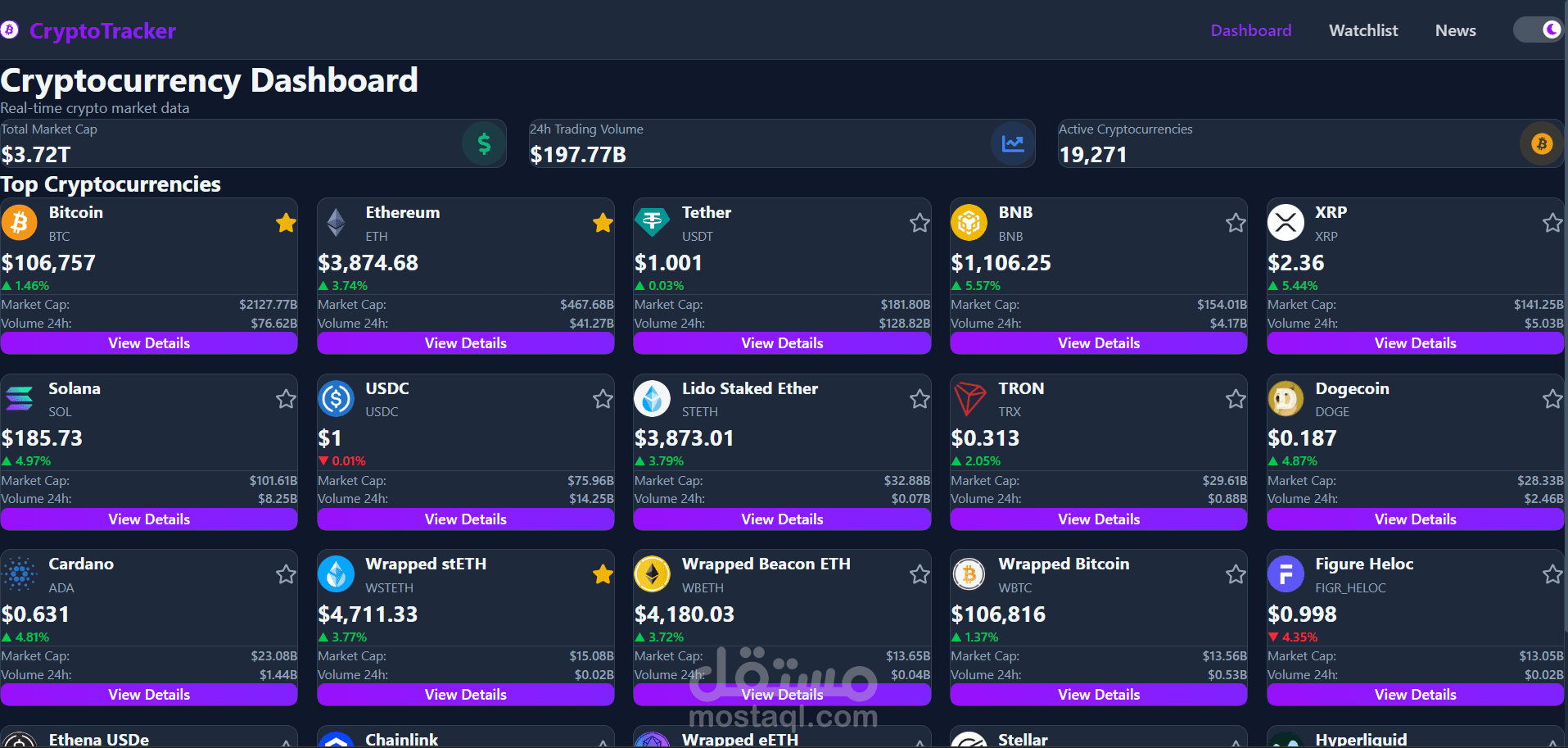
Task: Click the USDC coin logo
Action: [x=336, y=398]
